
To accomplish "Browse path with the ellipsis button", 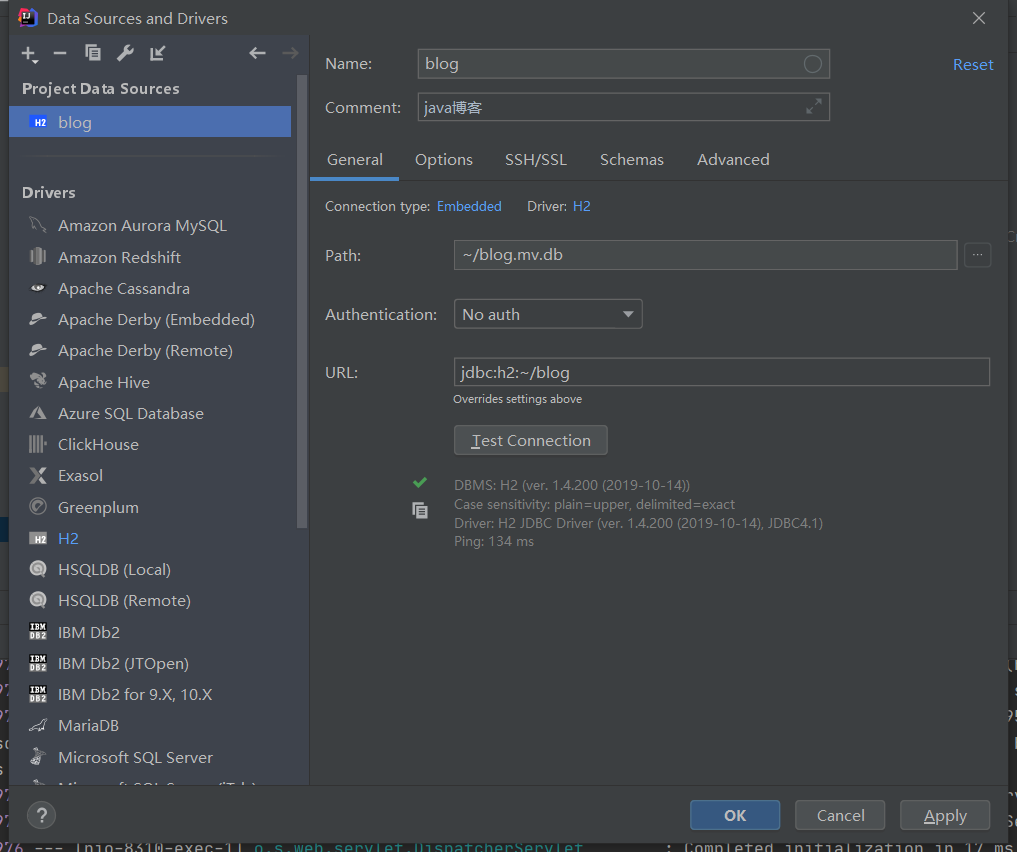I will click(x=977, y=255).
